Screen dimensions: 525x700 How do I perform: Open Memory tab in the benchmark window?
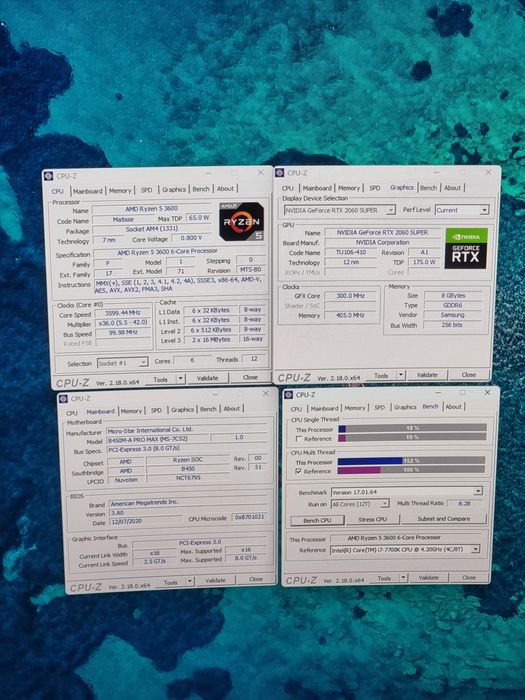[354, 408]
